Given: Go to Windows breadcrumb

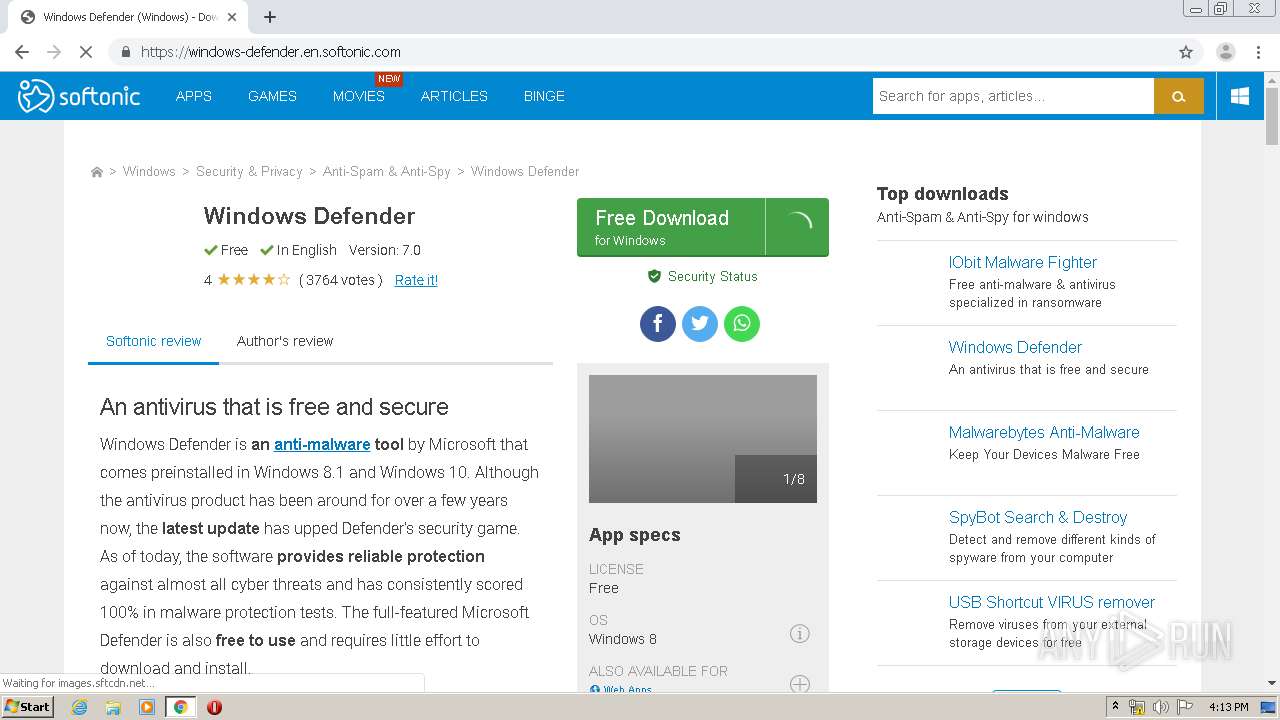Looking at the screenshot, I should click(x=149, y=171).
